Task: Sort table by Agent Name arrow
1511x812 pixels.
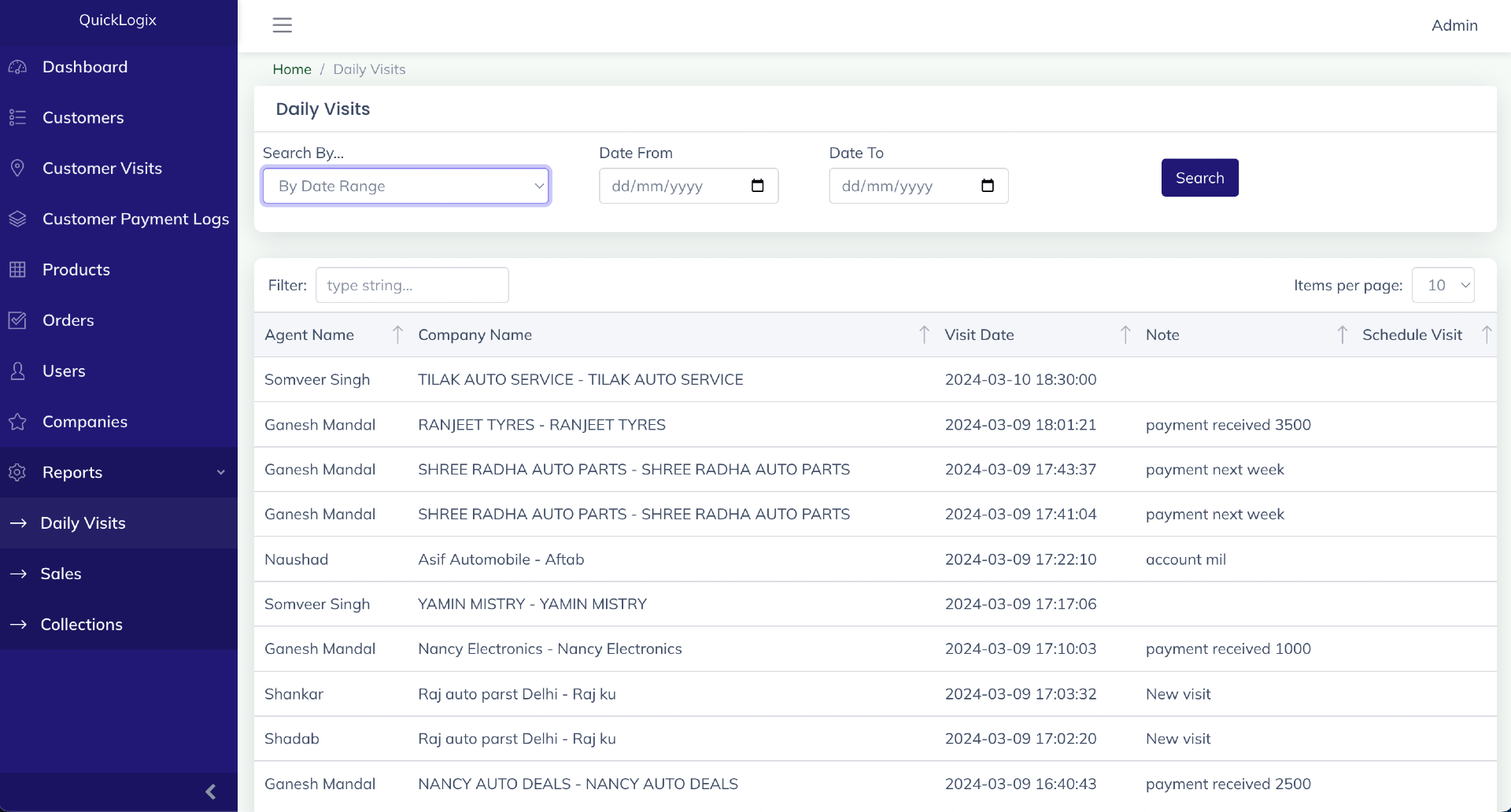Action: tap(397, 335)
